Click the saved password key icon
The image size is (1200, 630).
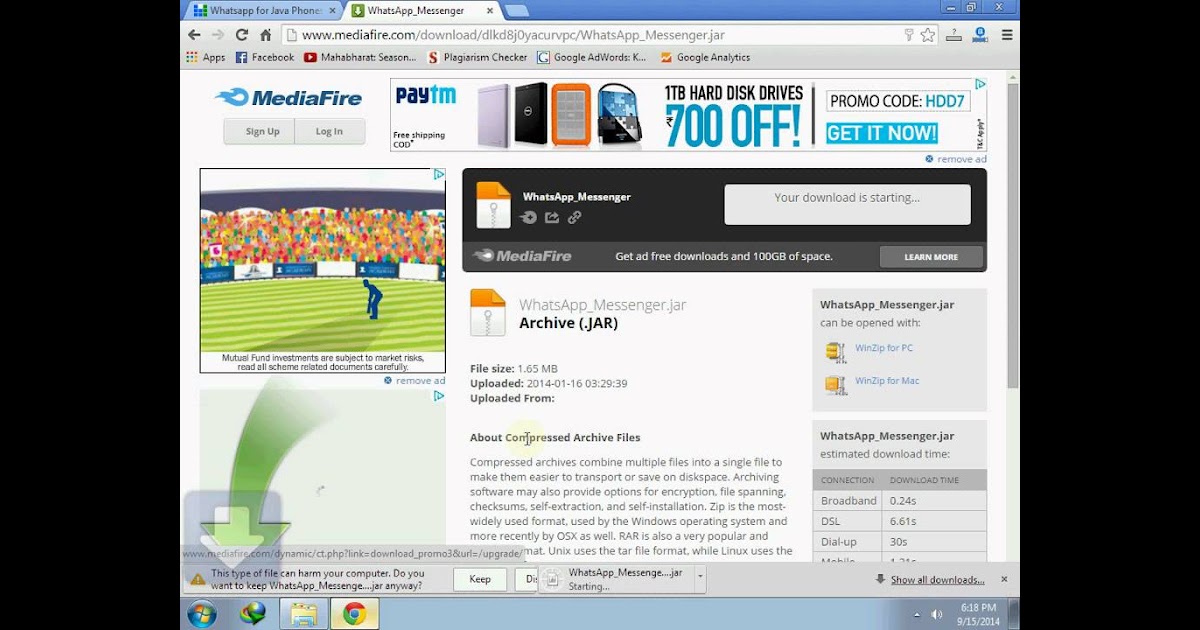(909, 35)
